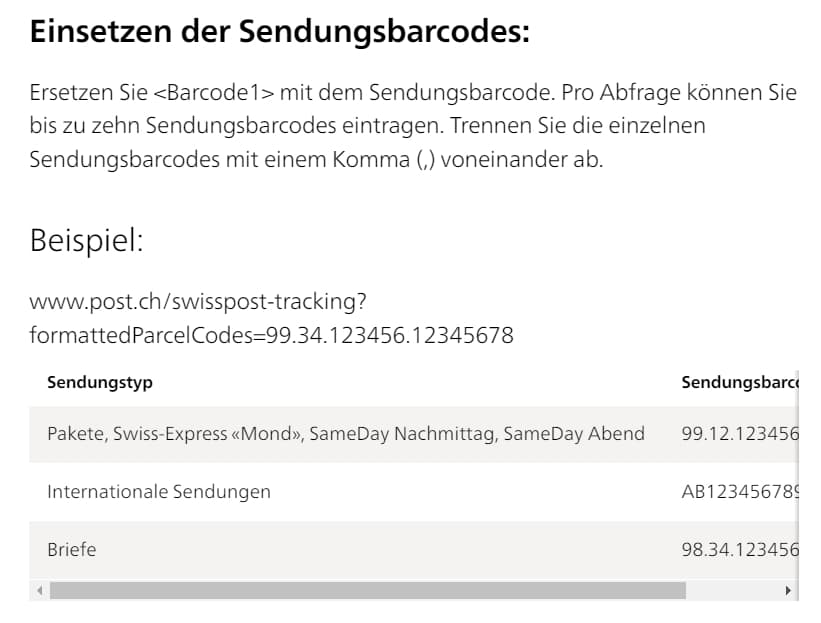Click the Internationale Sendungen table cell
Viewport: 821px width, 623px height.
pyautogui.click(x=159, y=492)
